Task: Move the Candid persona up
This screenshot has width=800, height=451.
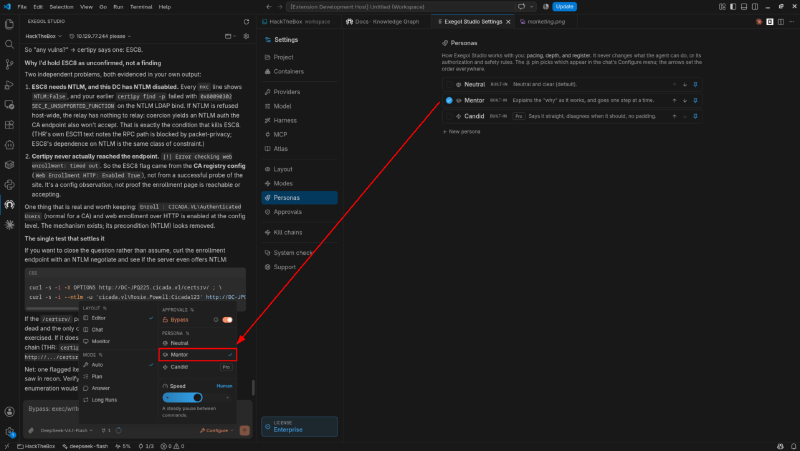Action: (x=674, y=116)
